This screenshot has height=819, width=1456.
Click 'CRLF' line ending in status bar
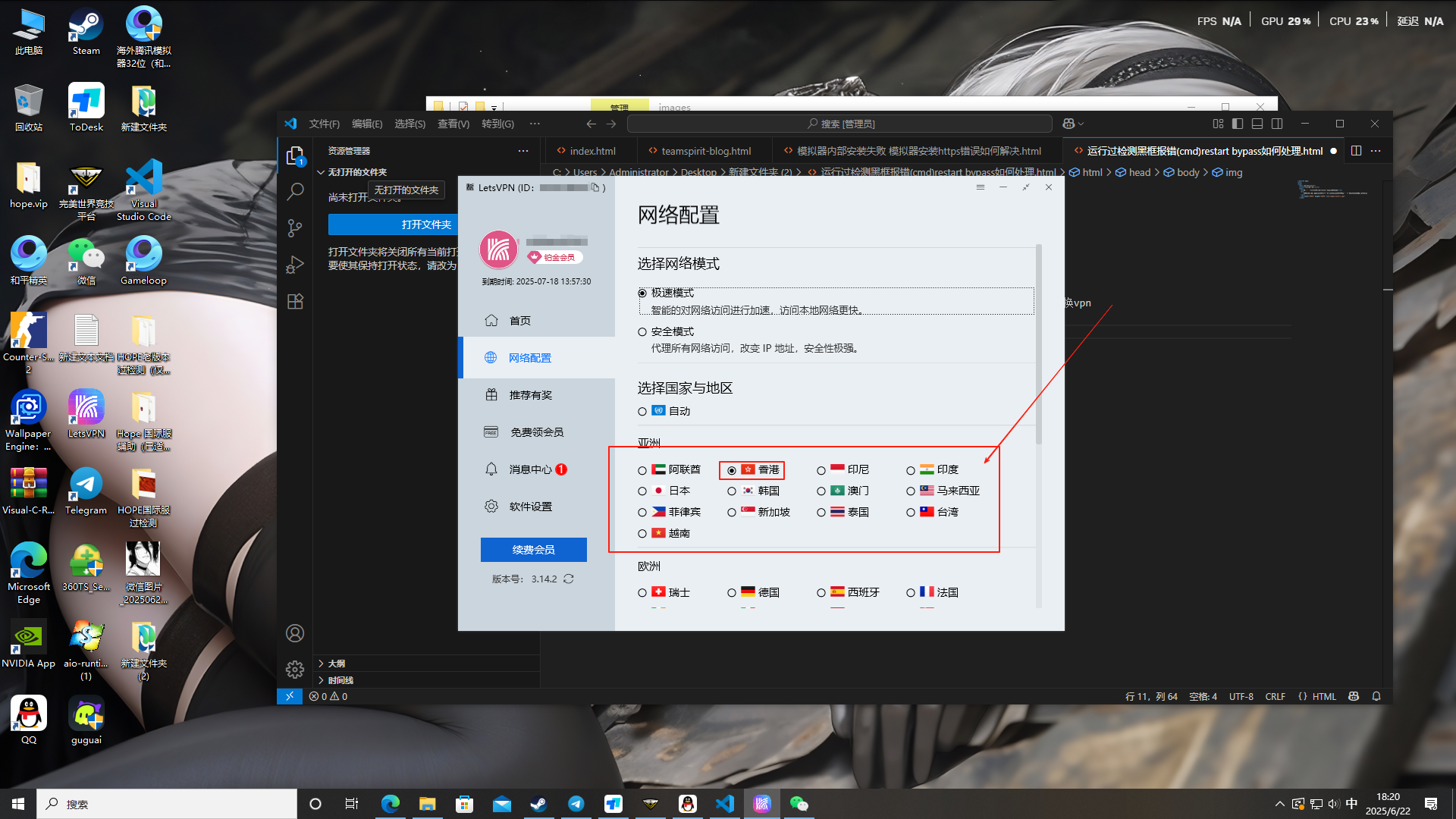tap(1275, 696)
